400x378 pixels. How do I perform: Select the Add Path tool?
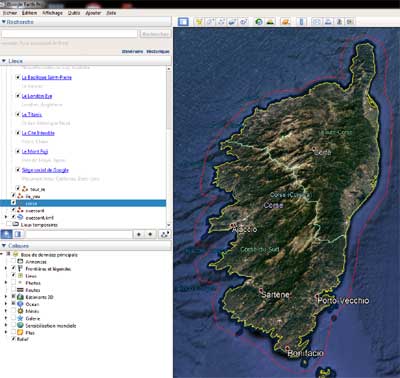221,22
